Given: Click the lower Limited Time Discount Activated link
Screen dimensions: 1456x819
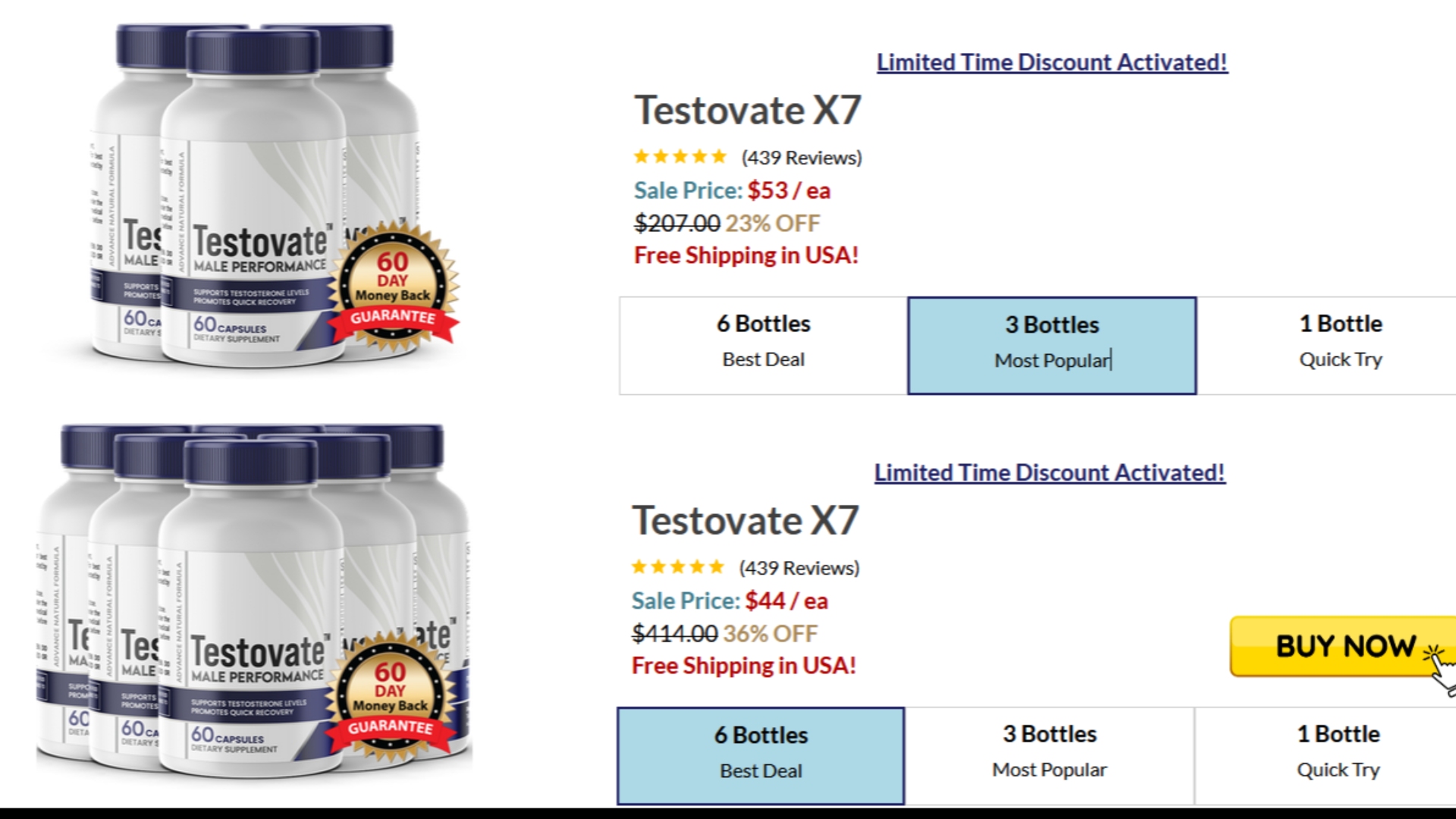Looking at the screenshot, I should [1050, 472].
